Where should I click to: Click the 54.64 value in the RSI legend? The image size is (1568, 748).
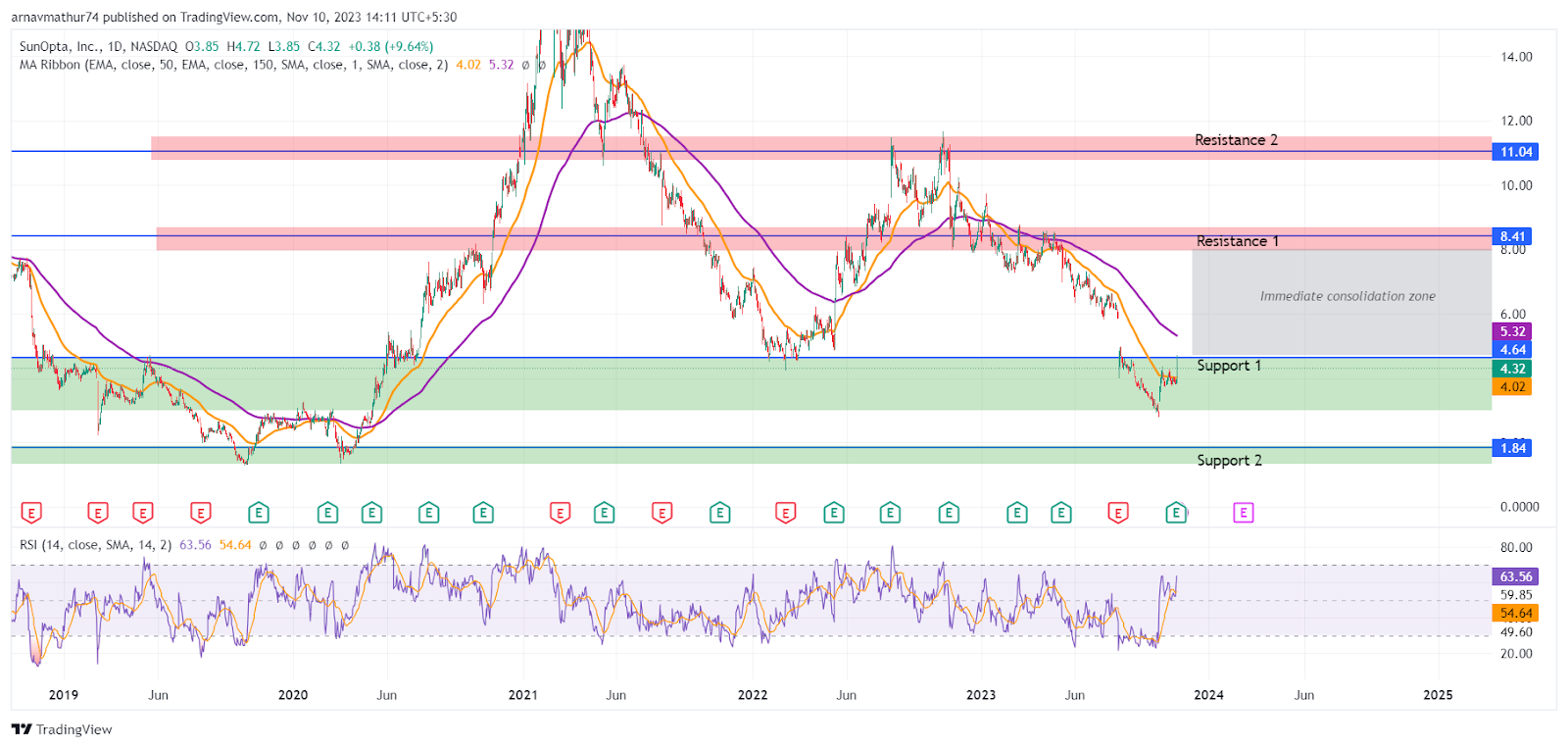point(235,545)
